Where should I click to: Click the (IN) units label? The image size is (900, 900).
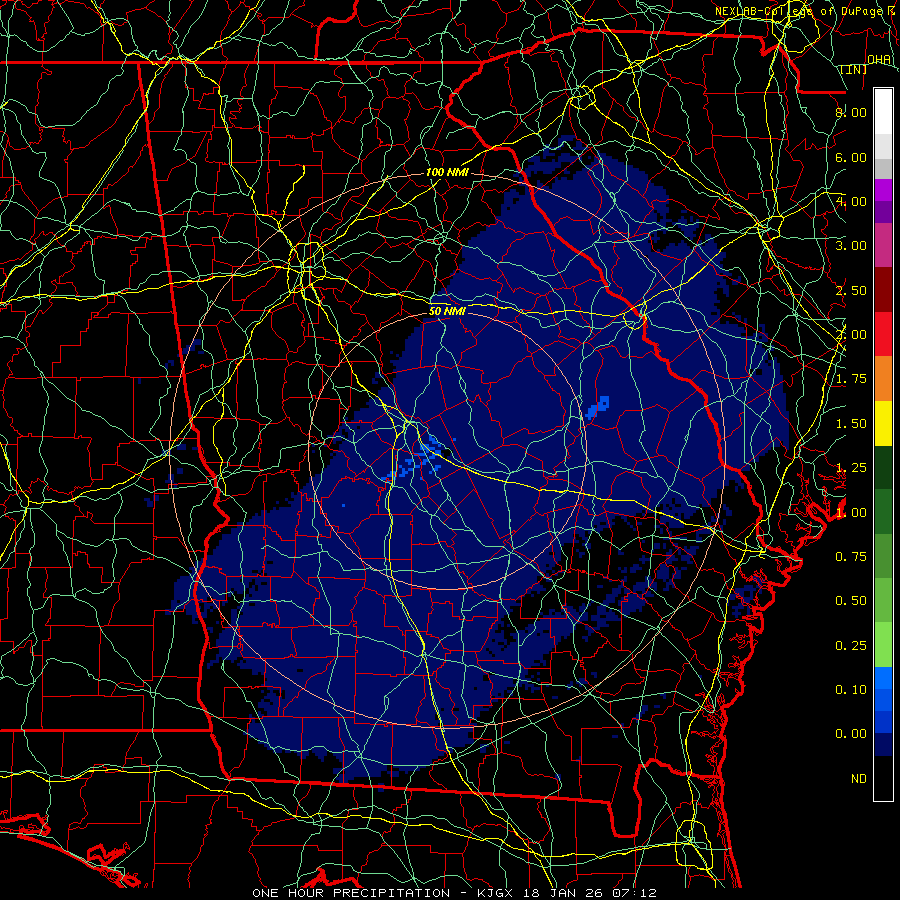click(x=854, y=69)
